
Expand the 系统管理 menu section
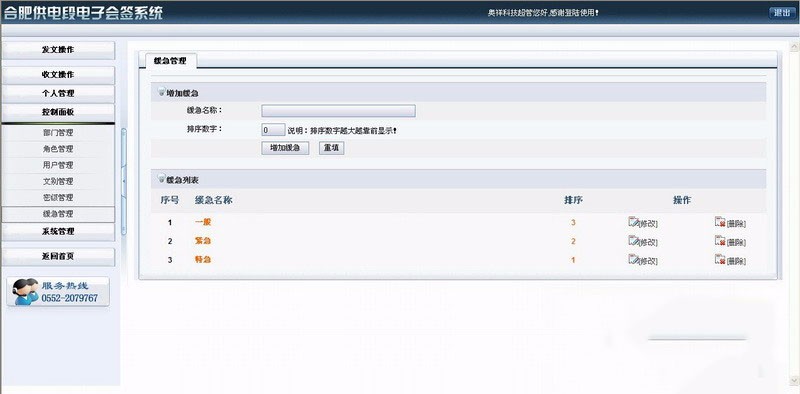[58, 231]
